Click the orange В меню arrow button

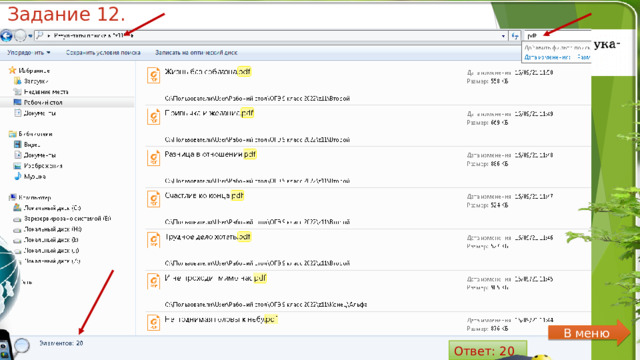(x=589, y=333)
